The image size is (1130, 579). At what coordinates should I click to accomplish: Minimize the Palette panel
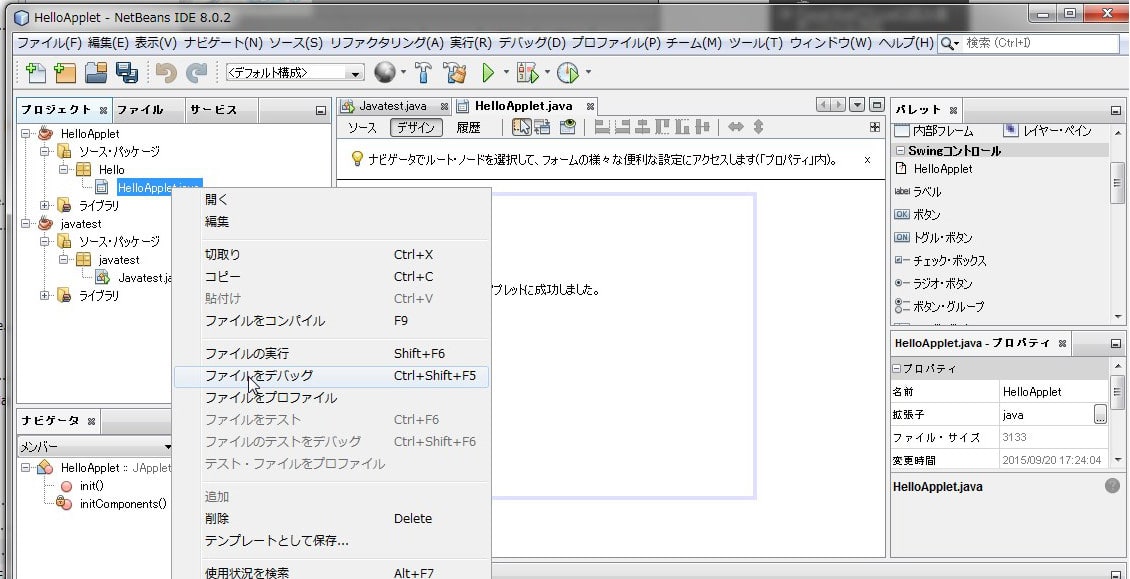tap(1116, 111)
